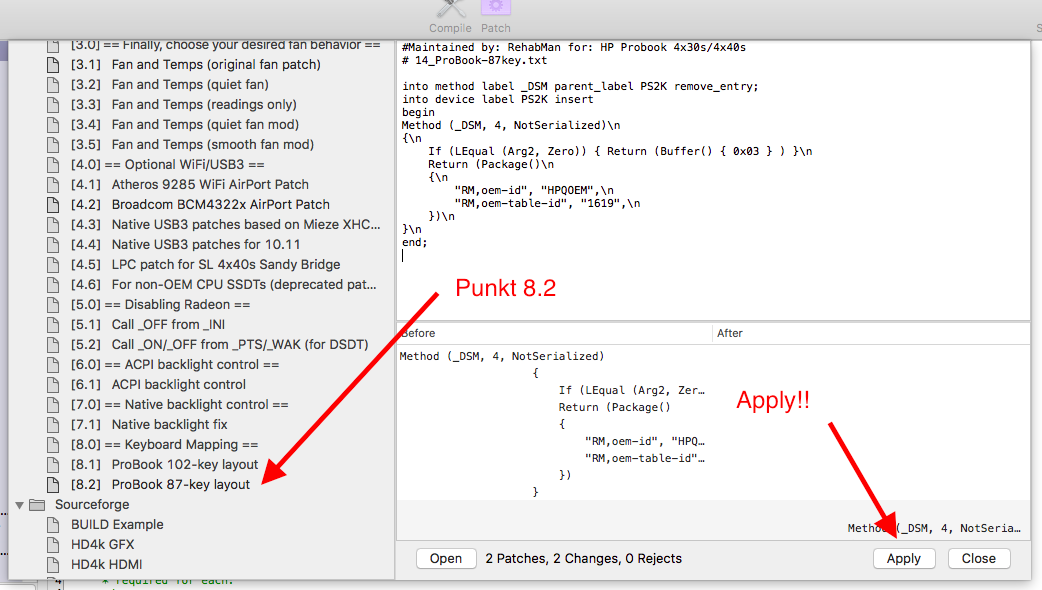This screenshot has height=590, width=1042.
Task: Click the After column header
Action: click(871, 334)
